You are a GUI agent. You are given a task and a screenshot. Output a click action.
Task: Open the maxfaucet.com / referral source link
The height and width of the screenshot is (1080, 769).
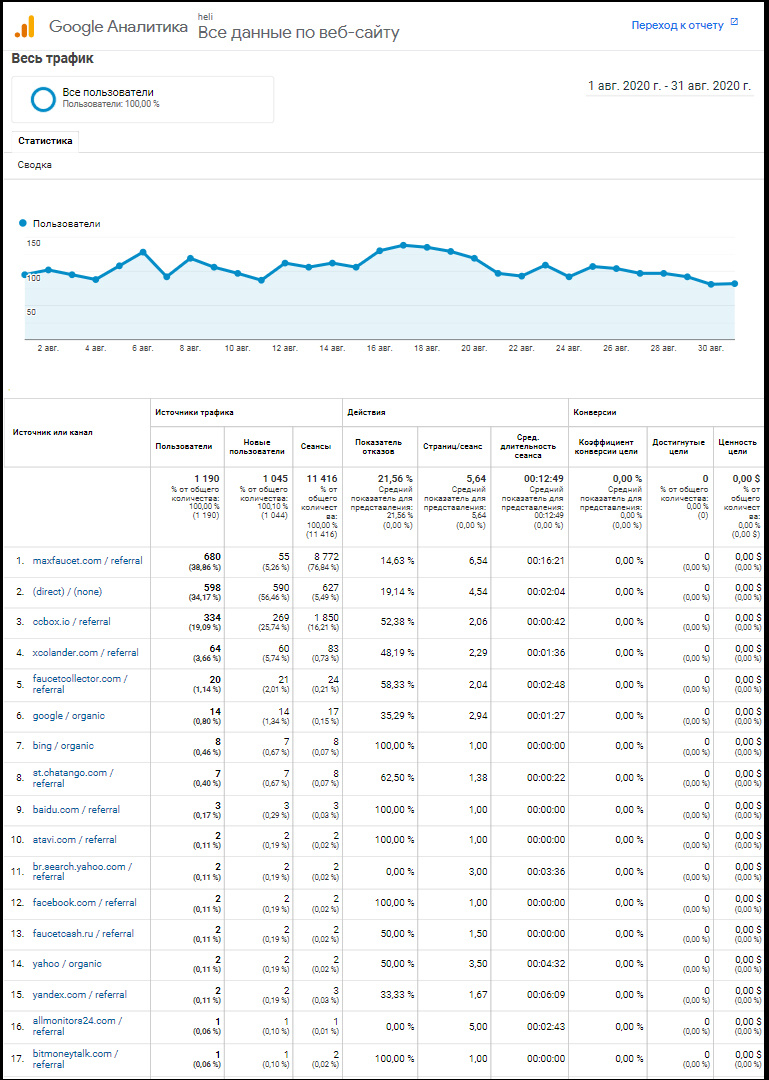88,561
